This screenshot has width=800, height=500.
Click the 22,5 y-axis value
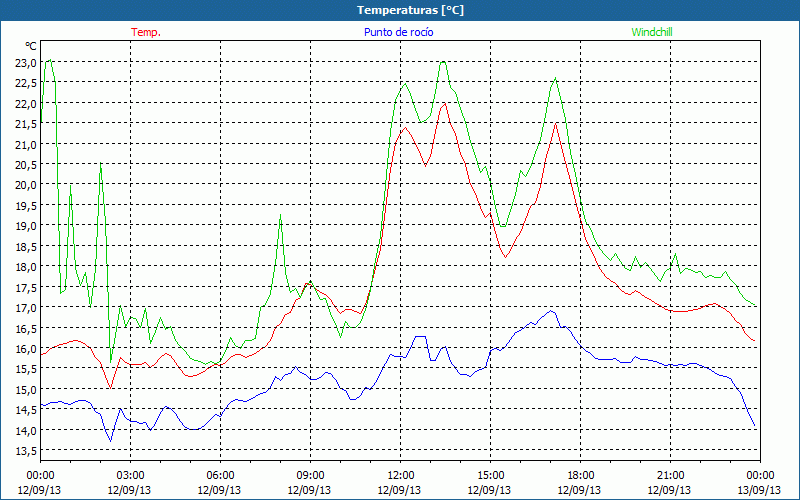(28, 83)
